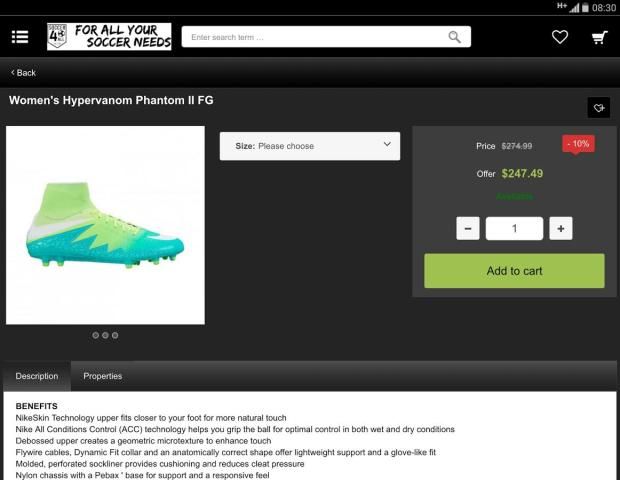Tap the battery icon in status bar

tap(585, 8)
